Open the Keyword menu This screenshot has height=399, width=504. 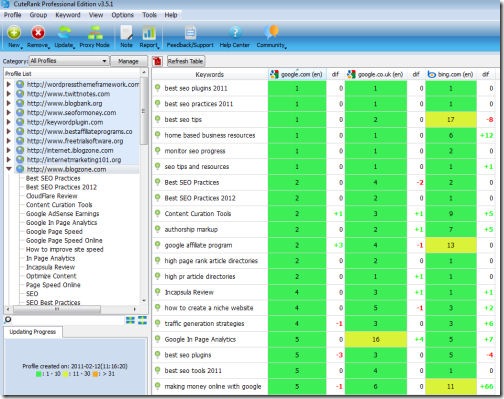point(68,15)
